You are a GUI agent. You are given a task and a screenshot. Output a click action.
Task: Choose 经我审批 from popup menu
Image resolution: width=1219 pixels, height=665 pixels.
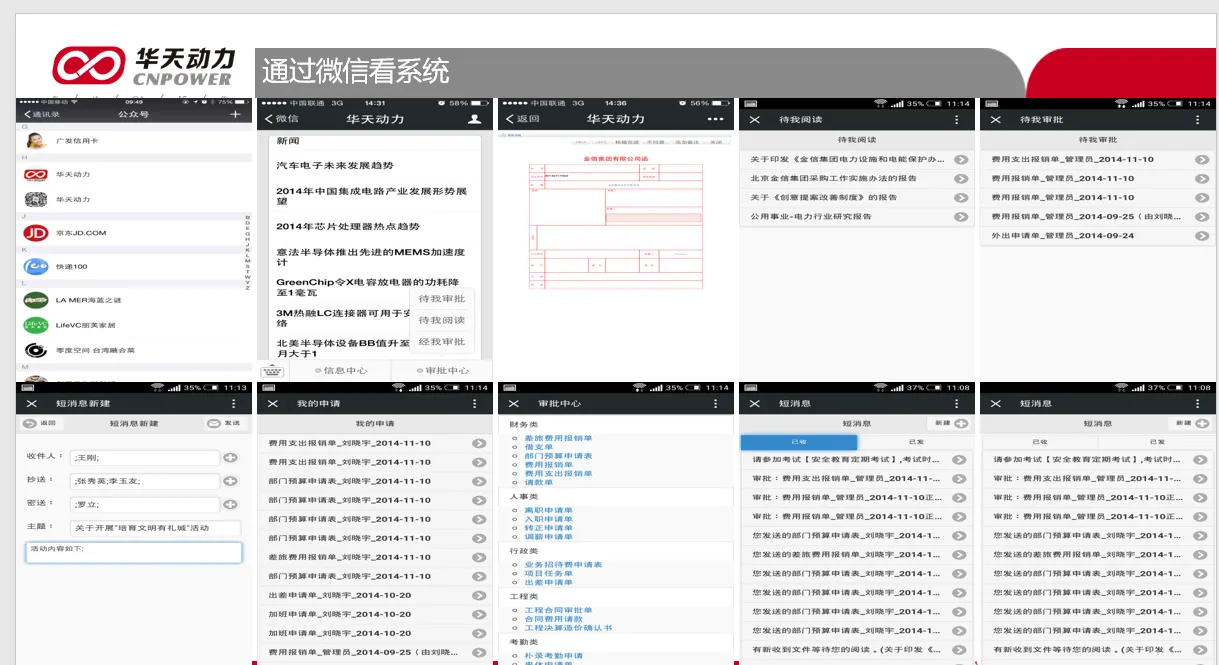click(441, 342)
